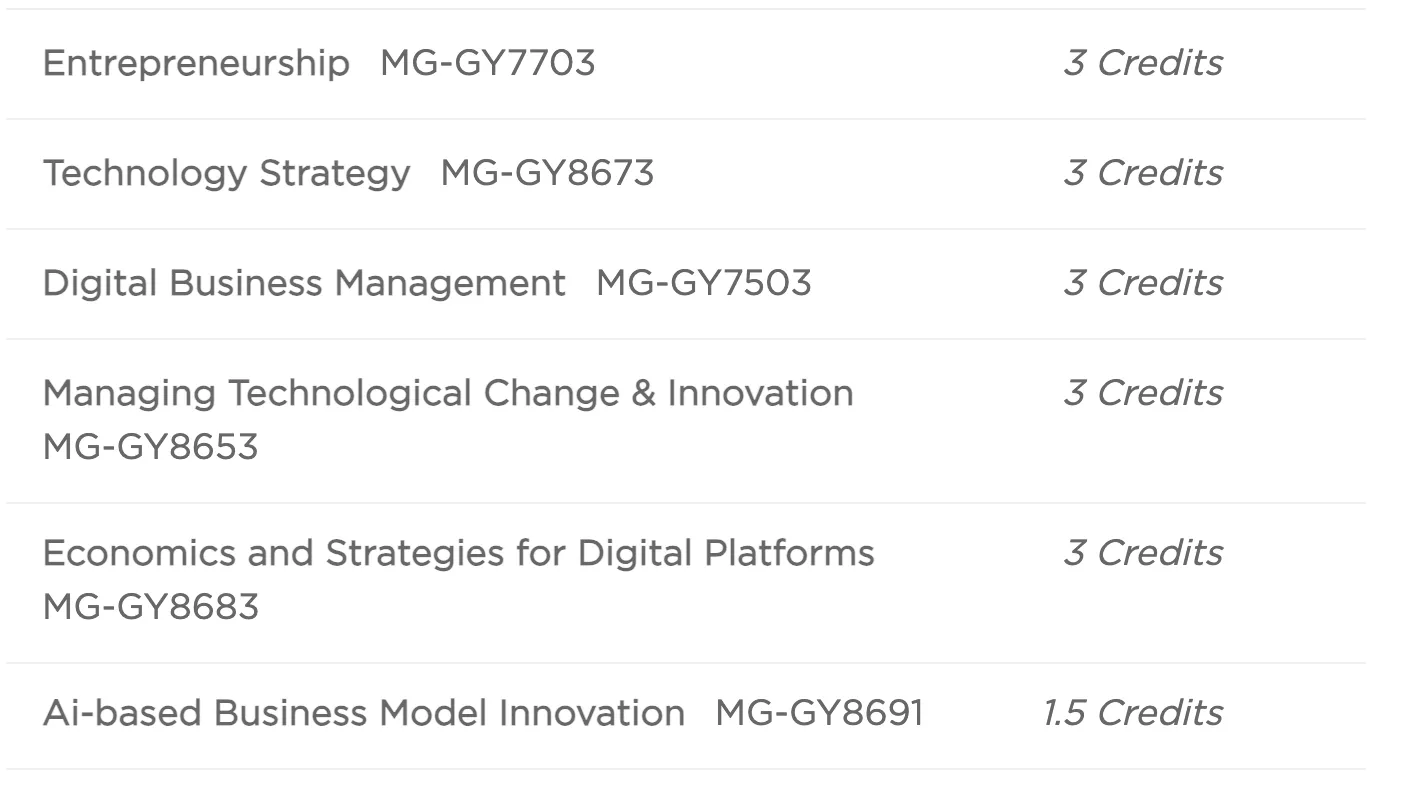Click the word "Innovation" in Managing Technological Change title
The height and width of the screenshot is (788, 1418).
[760, 394]
